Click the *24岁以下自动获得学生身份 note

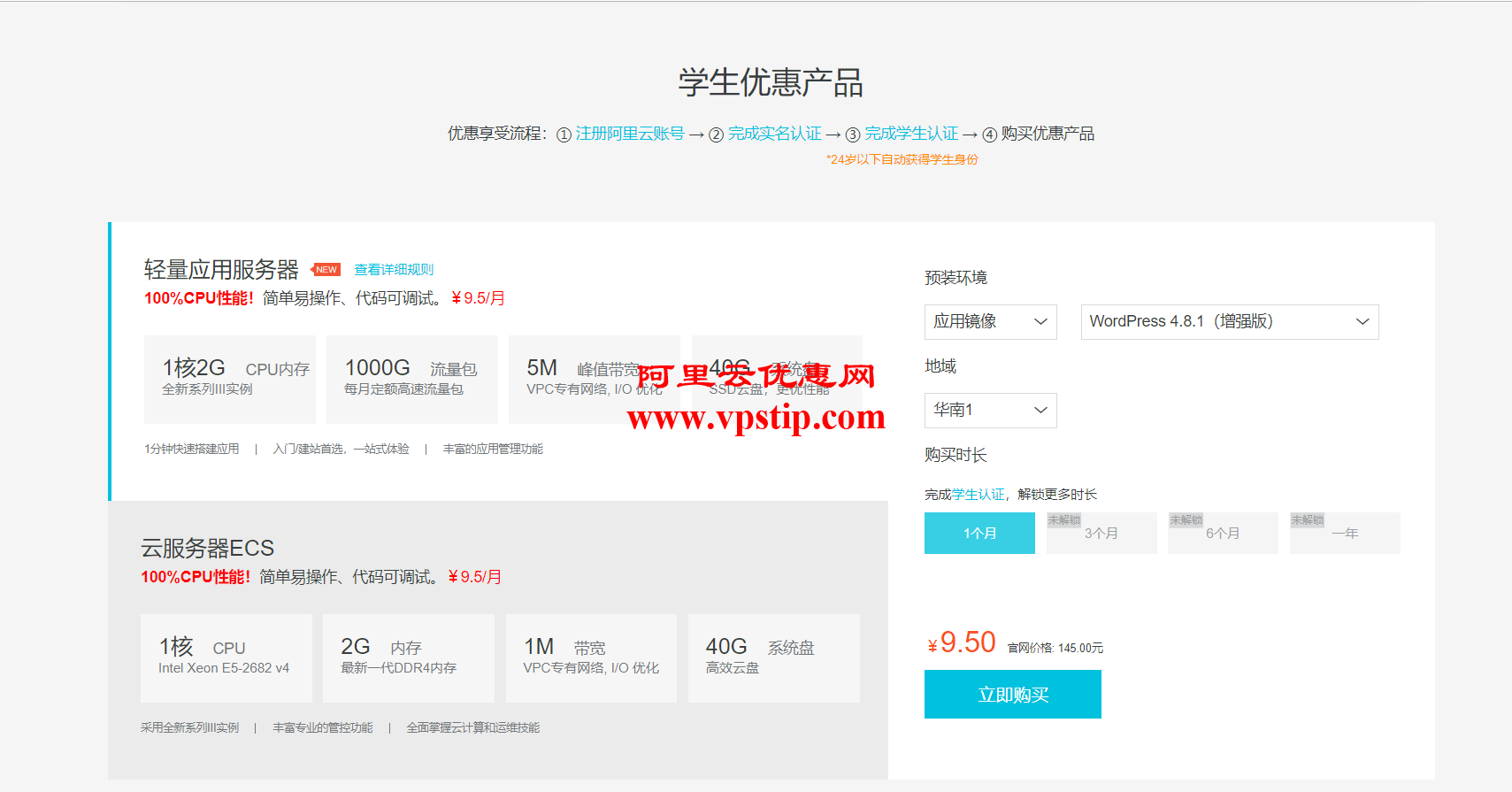[x=902, y=160]
